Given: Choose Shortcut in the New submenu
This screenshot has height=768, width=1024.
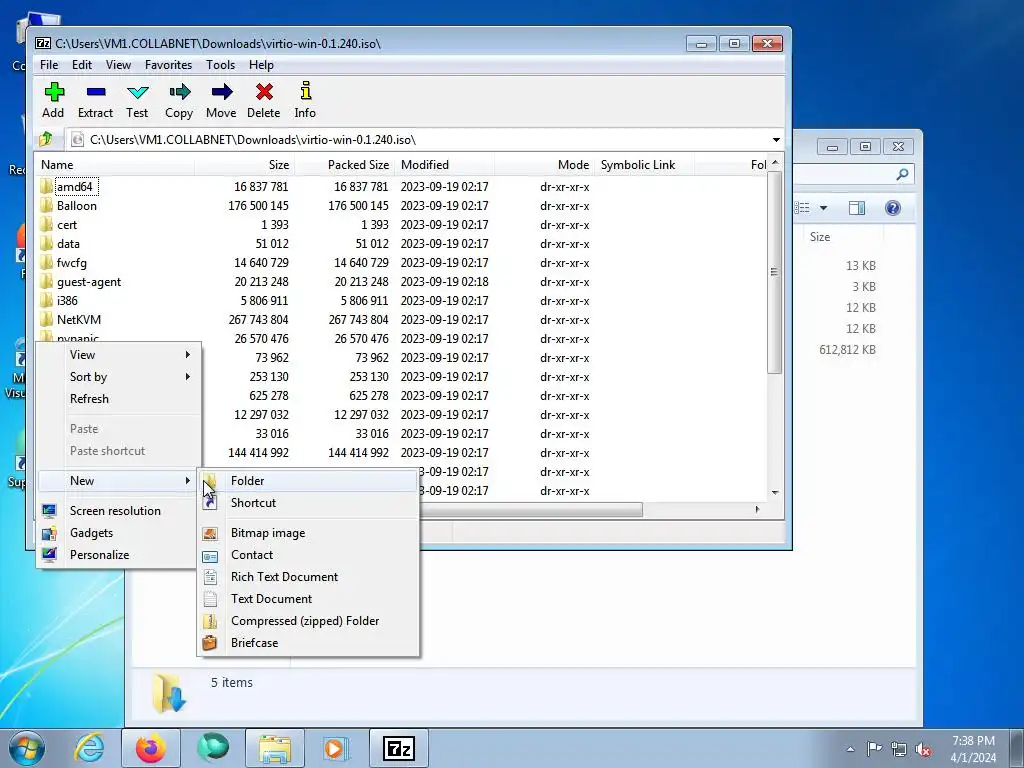Looking at the screenshot, I should coord(307,503).
